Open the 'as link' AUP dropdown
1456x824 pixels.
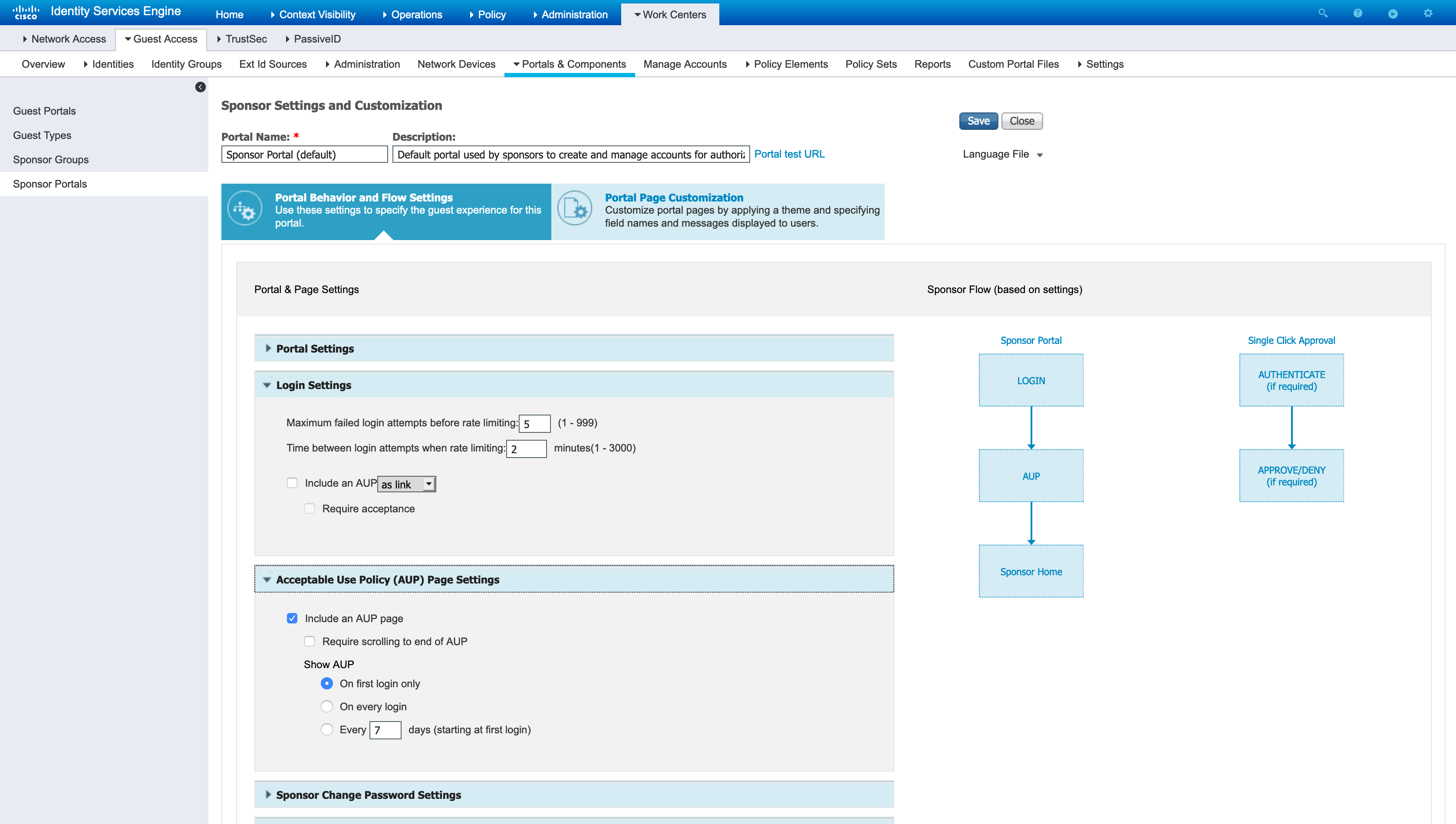click(406, 484)
